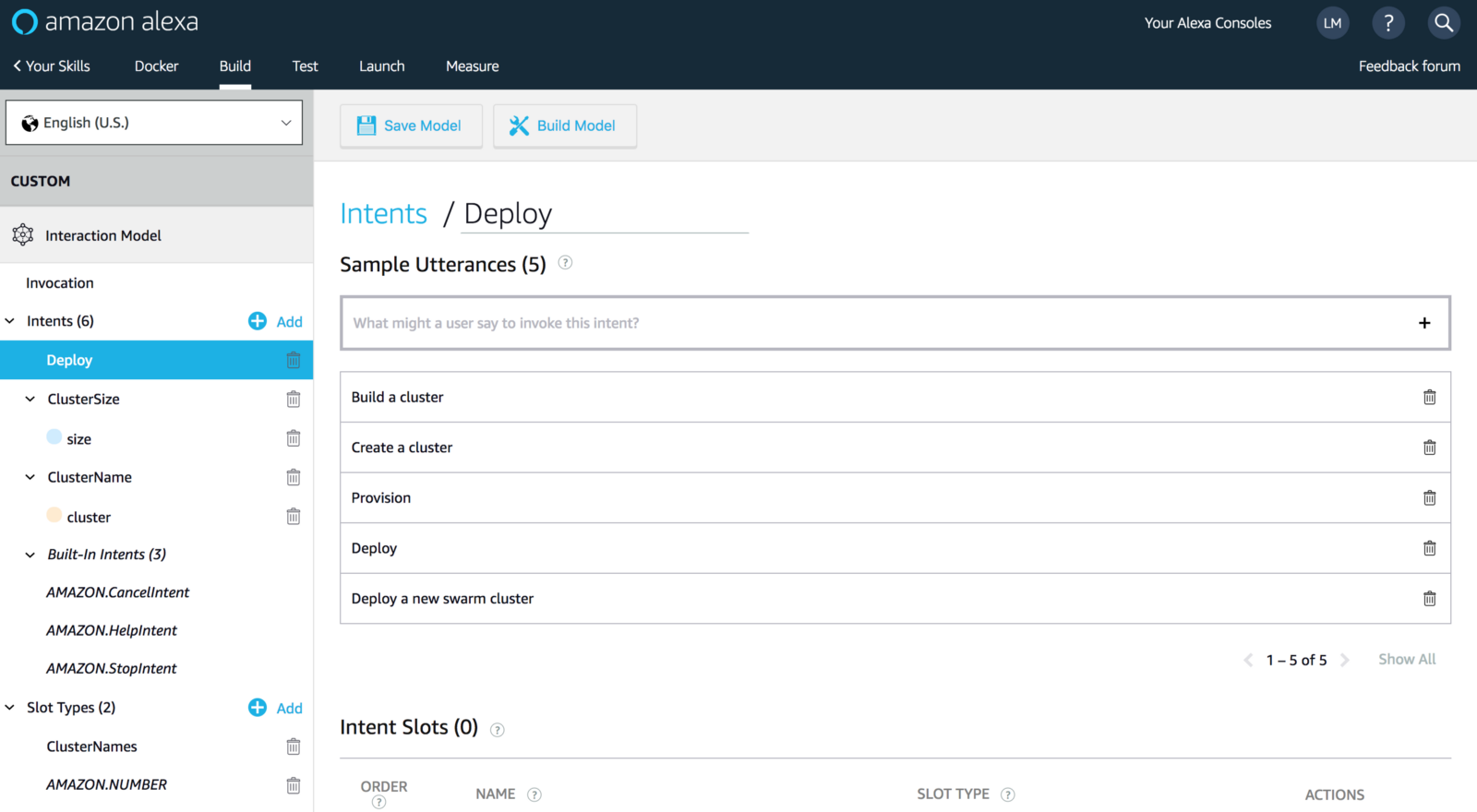The image size is (1477, 812).
Task: Click the Save Model button
Action: (x=411, y=125)
